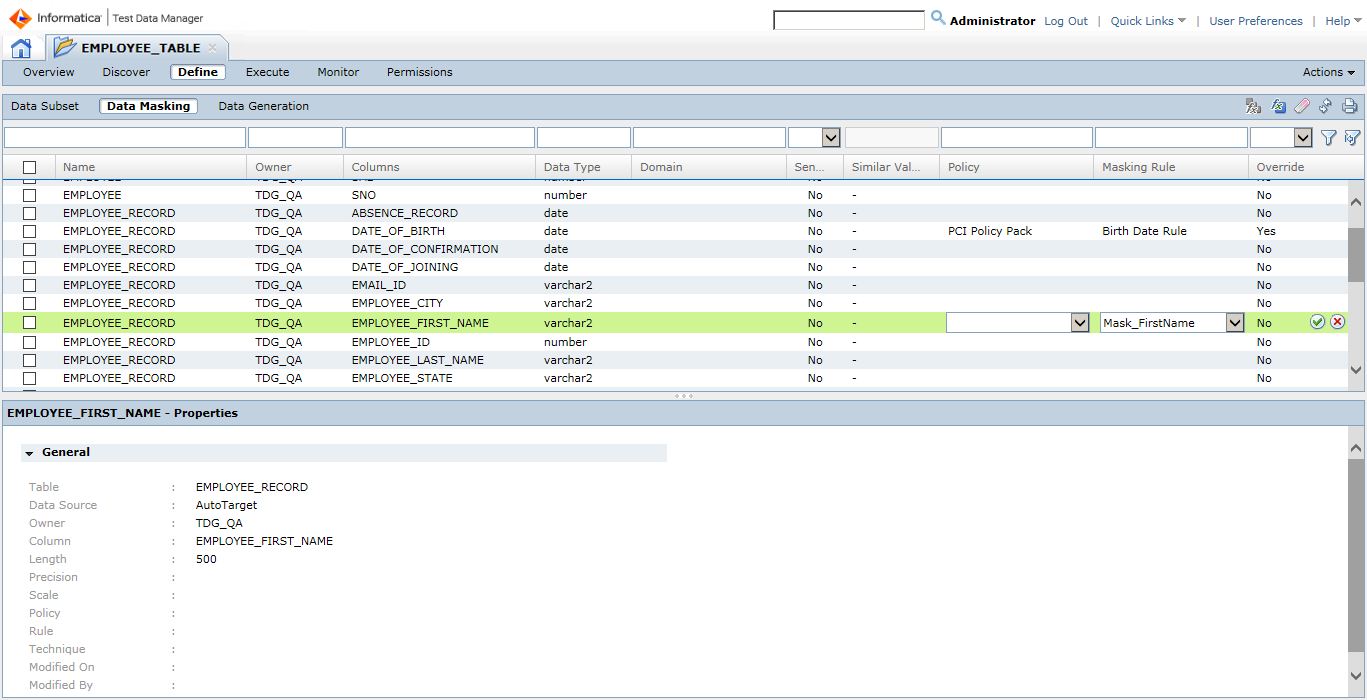Select the 'PCI Policy Pack' cell

(x=990, y=231)
